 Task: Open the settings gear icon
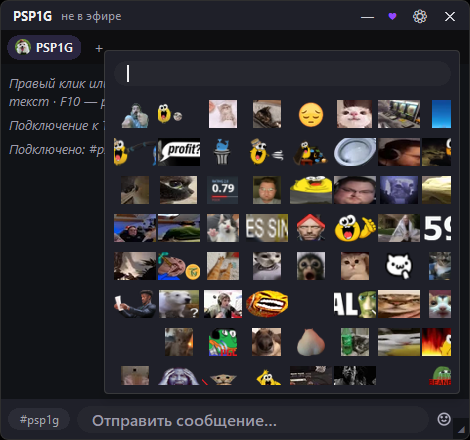[420, 16]
